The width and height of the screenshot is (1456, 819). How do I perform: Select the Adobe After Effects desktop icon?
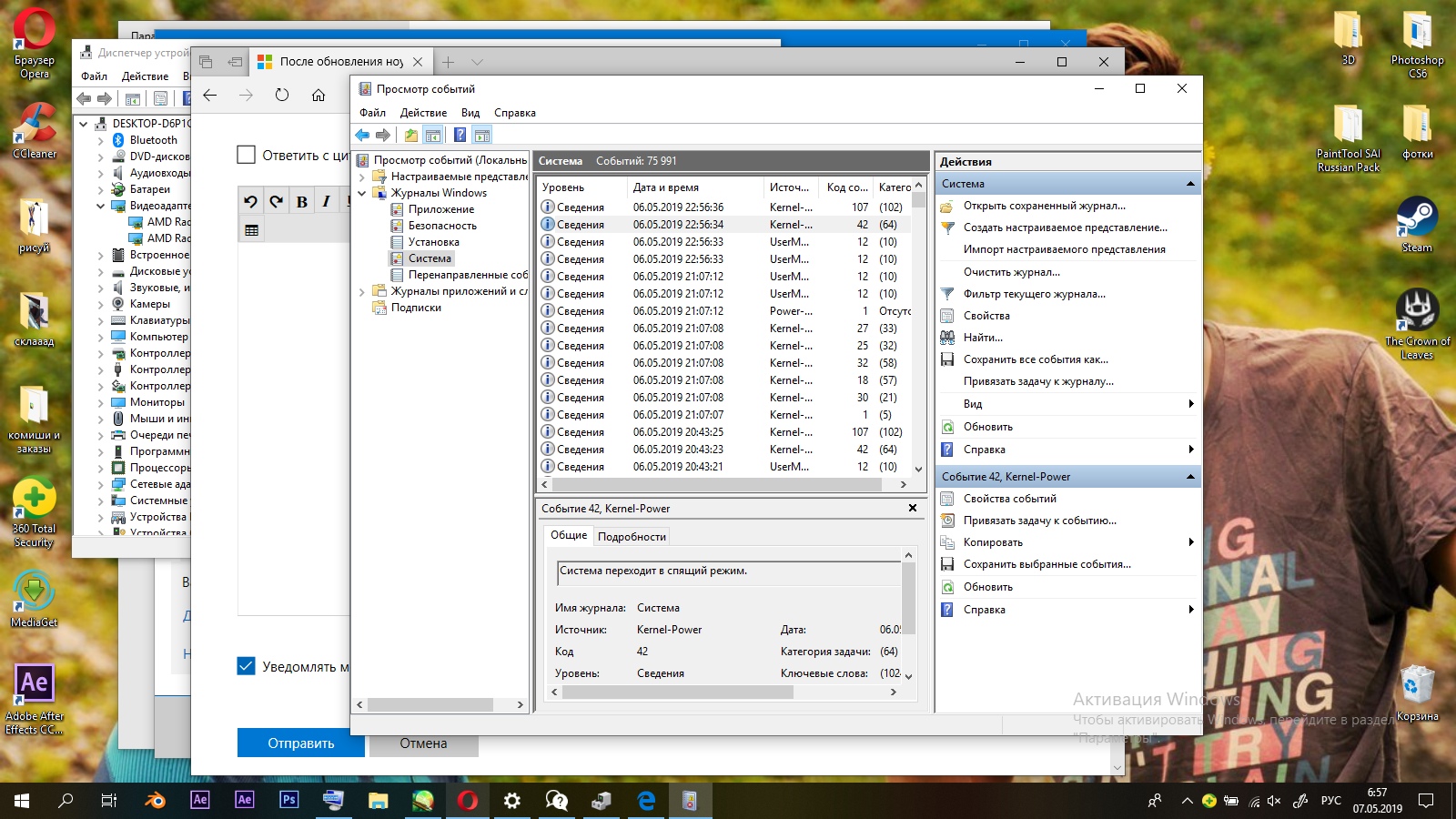[35, 698]
